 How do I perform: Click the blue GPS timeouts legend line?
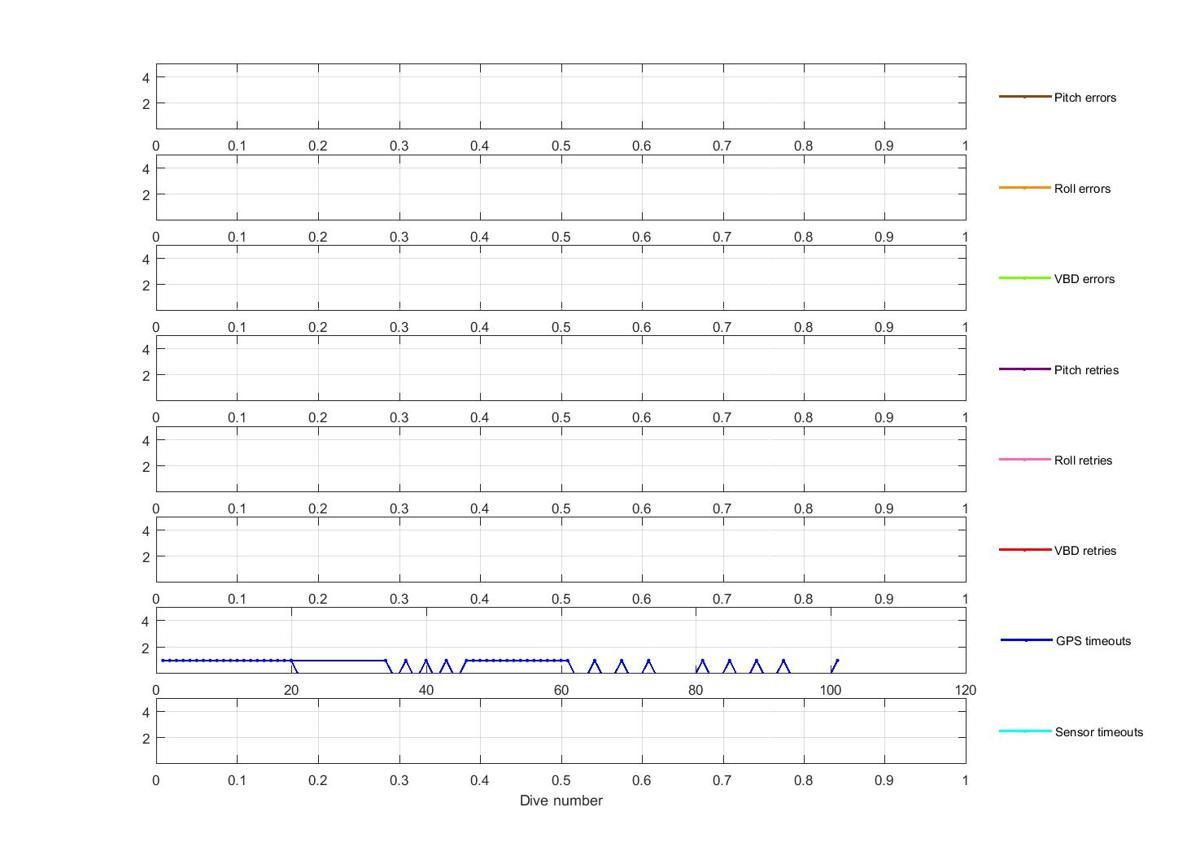coord(1026,640)
